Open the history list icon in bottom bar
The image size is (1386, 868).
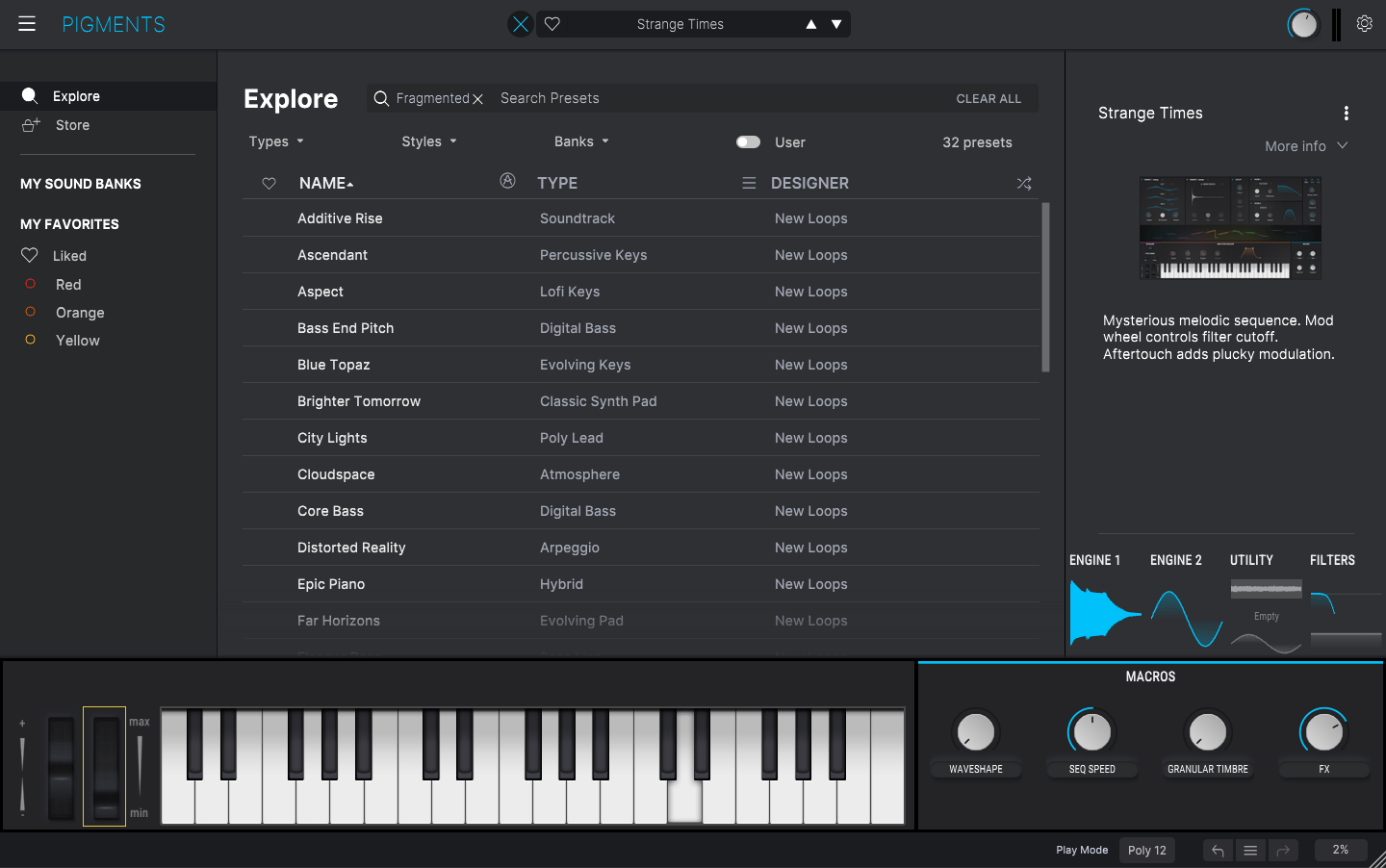[1250, 851]
